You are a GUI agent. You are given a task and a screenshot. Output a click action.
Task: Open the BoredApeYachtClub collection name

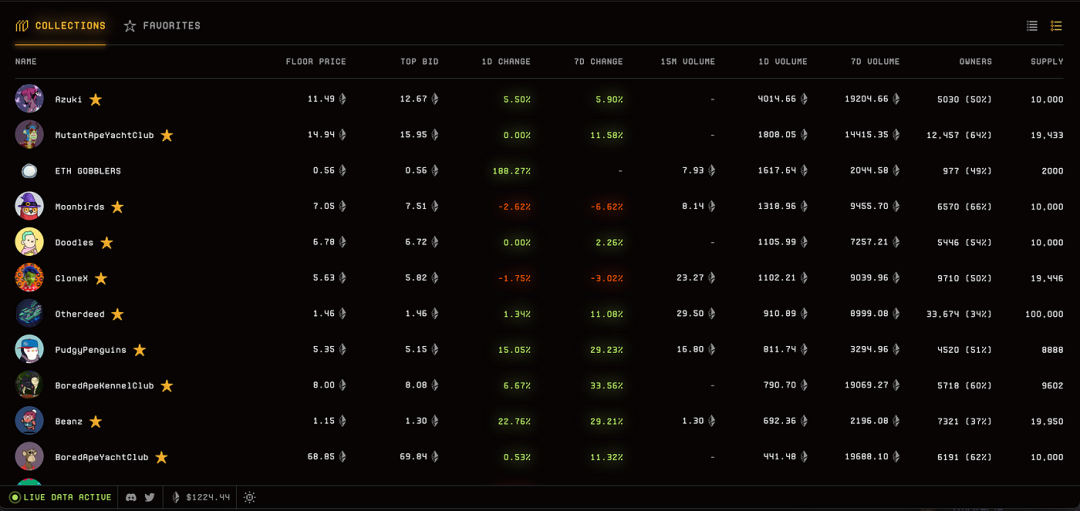[102, 457]
